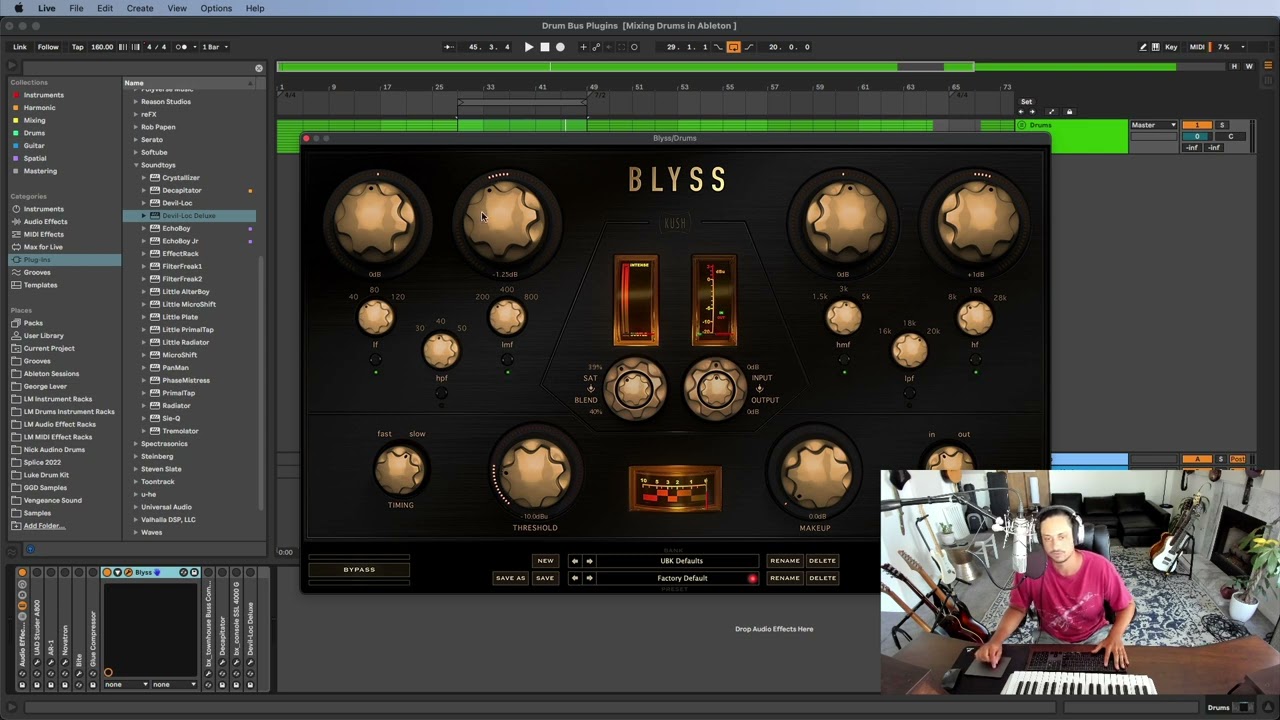Open the Edit menu
The height and width of the screenshot is (720, 1280).
(105, 8)
